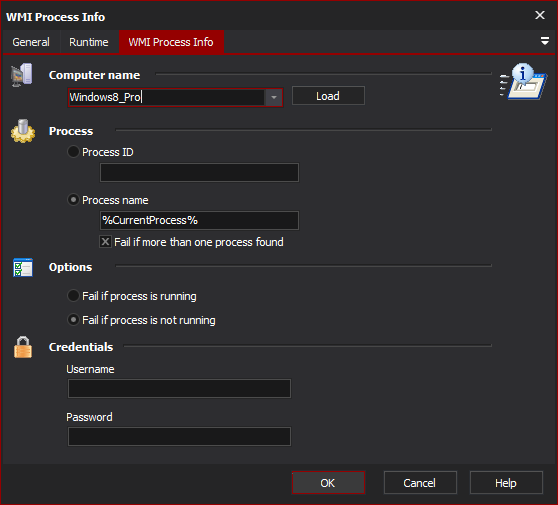Switch to the Runtime tab
558x505 pixels.
(89, 42)
